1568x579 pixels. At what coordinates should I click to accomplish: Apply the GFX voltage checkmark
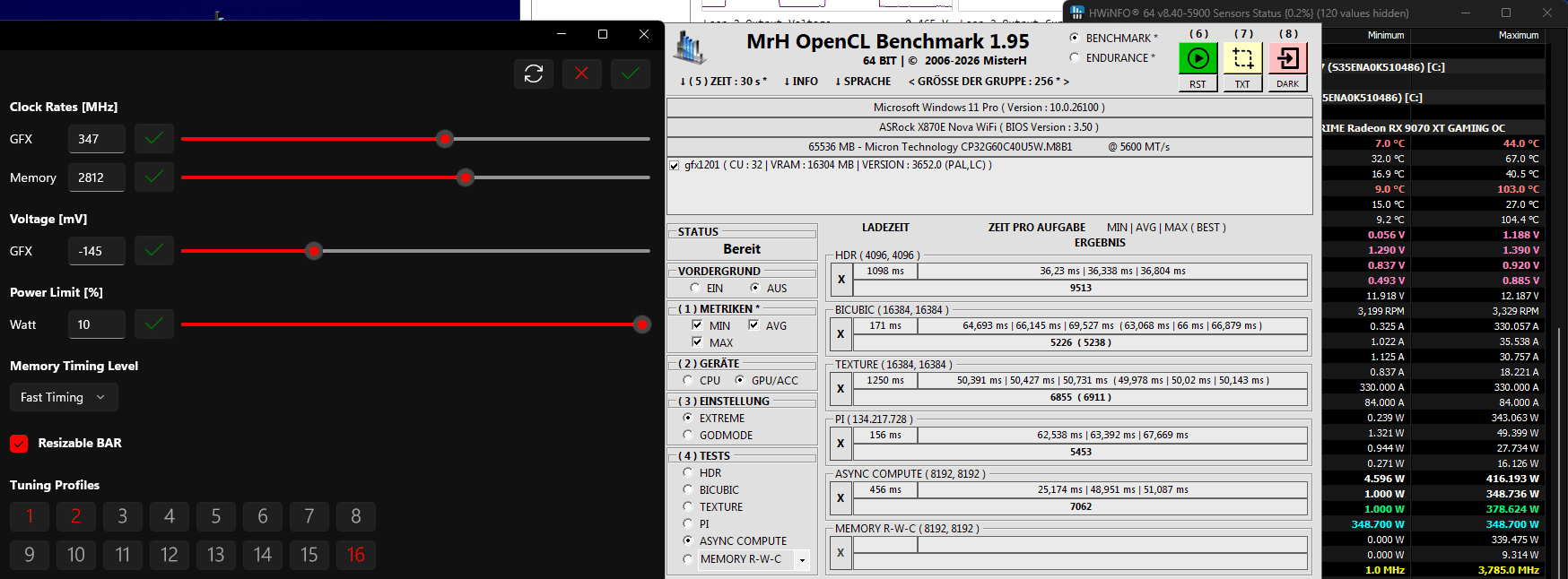coord(154,251)
